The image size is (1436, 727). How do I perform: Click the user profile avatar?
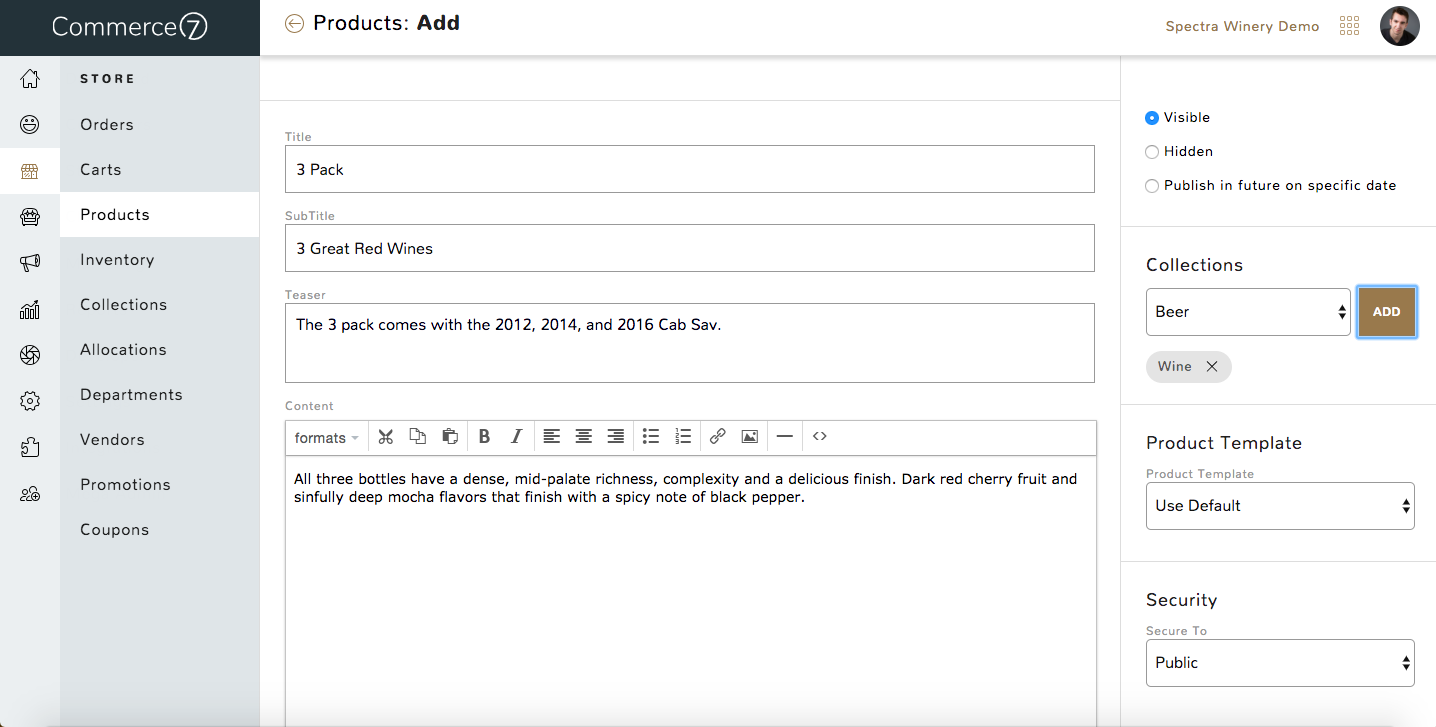[x=1399, y=26]
